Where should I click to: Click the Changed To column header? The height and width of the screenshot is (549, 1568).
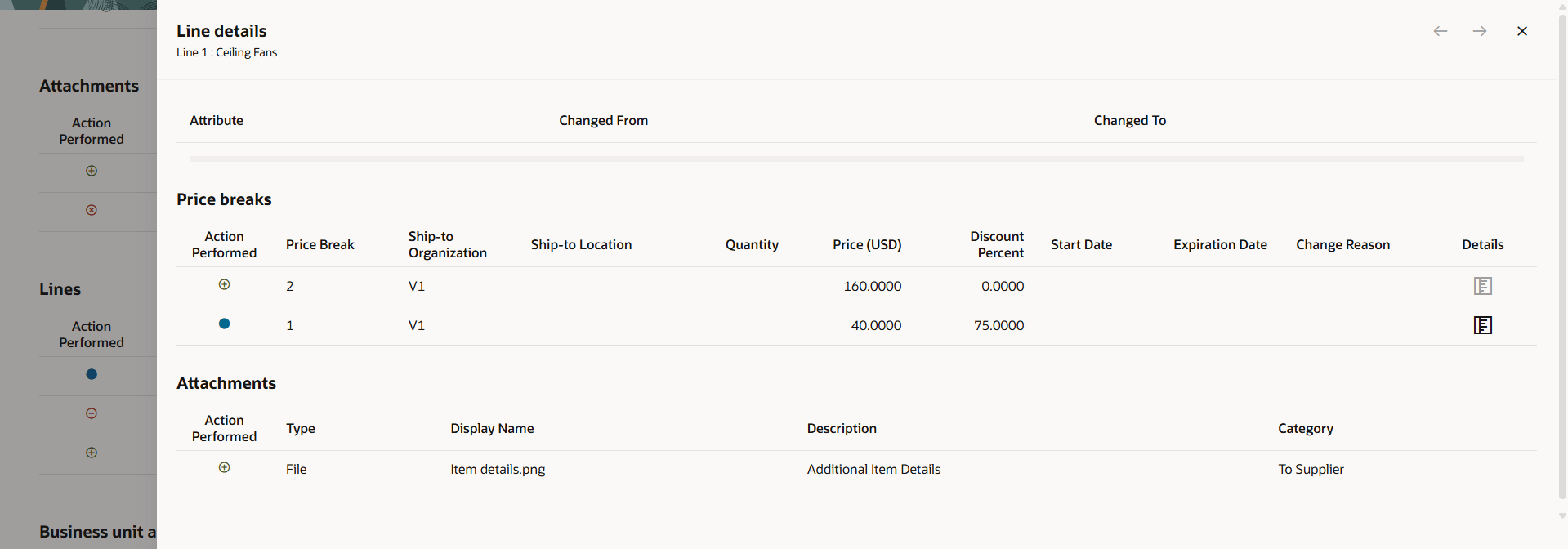(x=1130, y=120)
